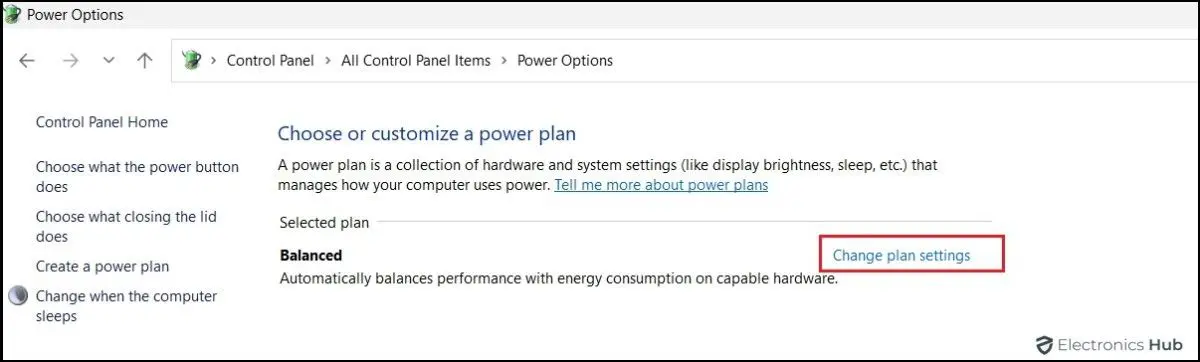Image resolution: width=1200 pixels, height=362 pixels.
Task: Expand the chevron before Control Panel breadcrumb
Action: pyautogui.click(x=214, y=61)
